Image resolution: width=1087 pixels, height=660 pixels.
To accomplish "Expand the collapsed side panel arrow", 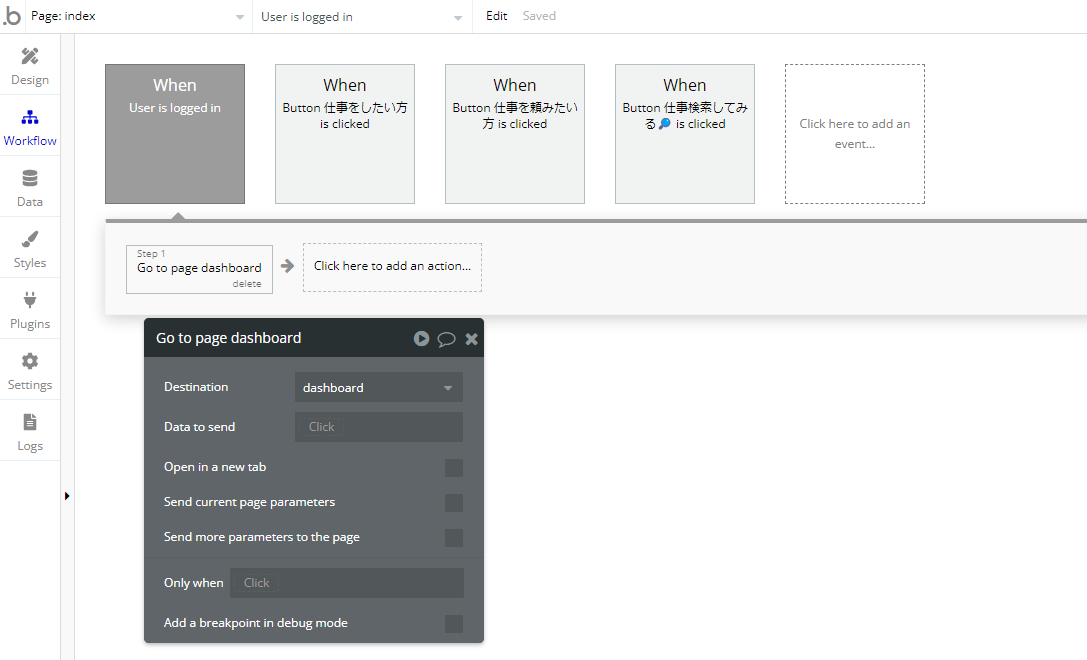I will pos(67,496).
